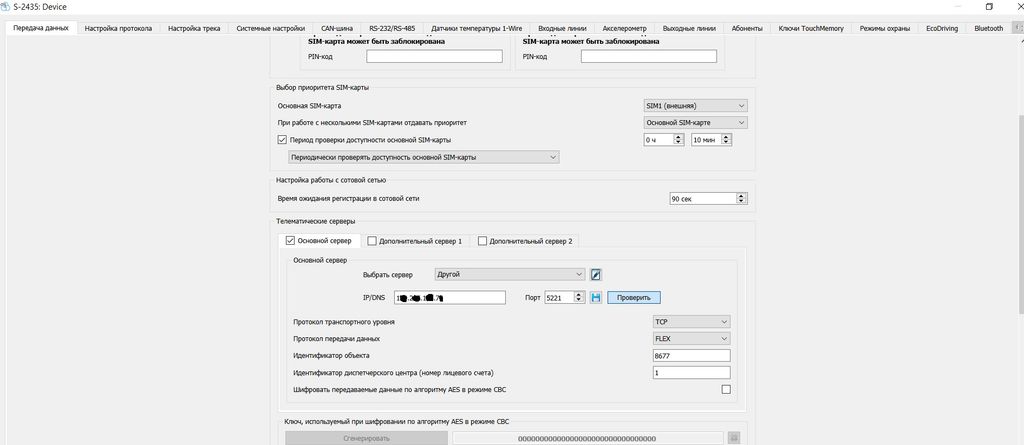Select the Передача данных tab
This screenshot has height=445, width=1024.
click(40, 27)
